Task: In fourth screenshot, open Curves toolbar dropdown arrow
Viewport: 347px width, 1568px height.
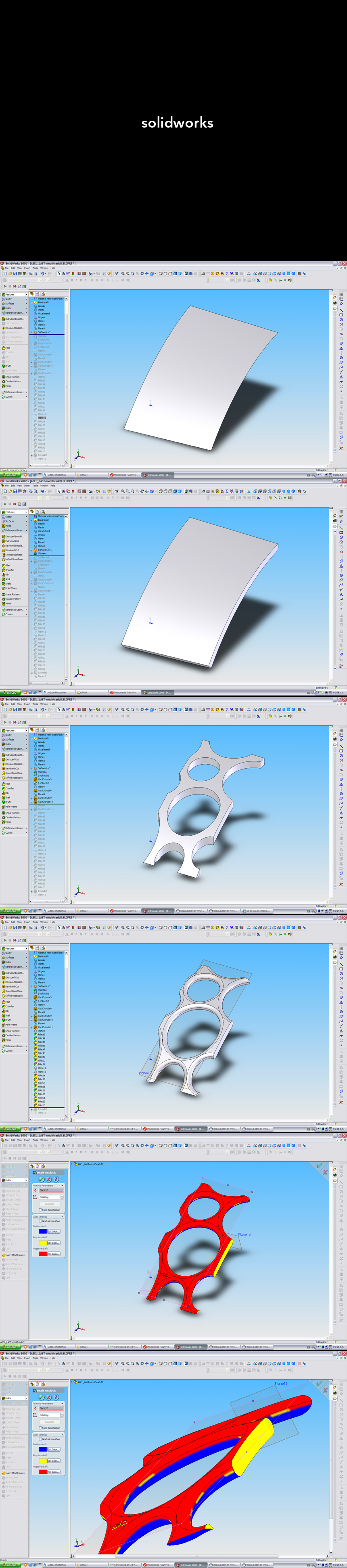Action: [26, 1050]
